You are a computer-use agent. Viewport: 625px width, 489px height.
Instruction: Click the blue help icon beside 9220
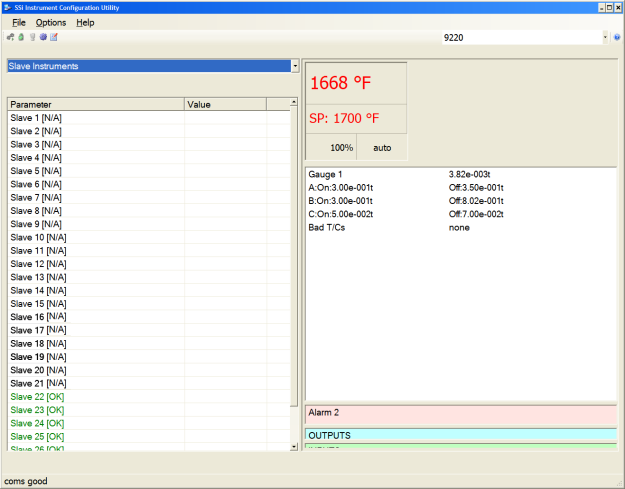pyautogui.click(x=617, y=37)
